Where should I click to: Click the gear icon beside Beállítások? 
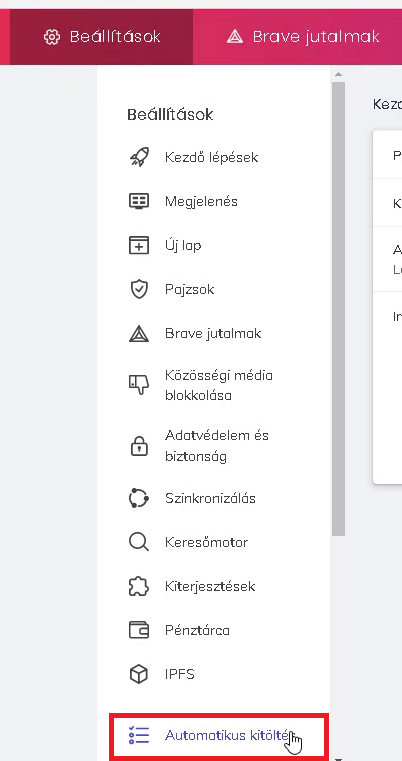pos(51,37)
